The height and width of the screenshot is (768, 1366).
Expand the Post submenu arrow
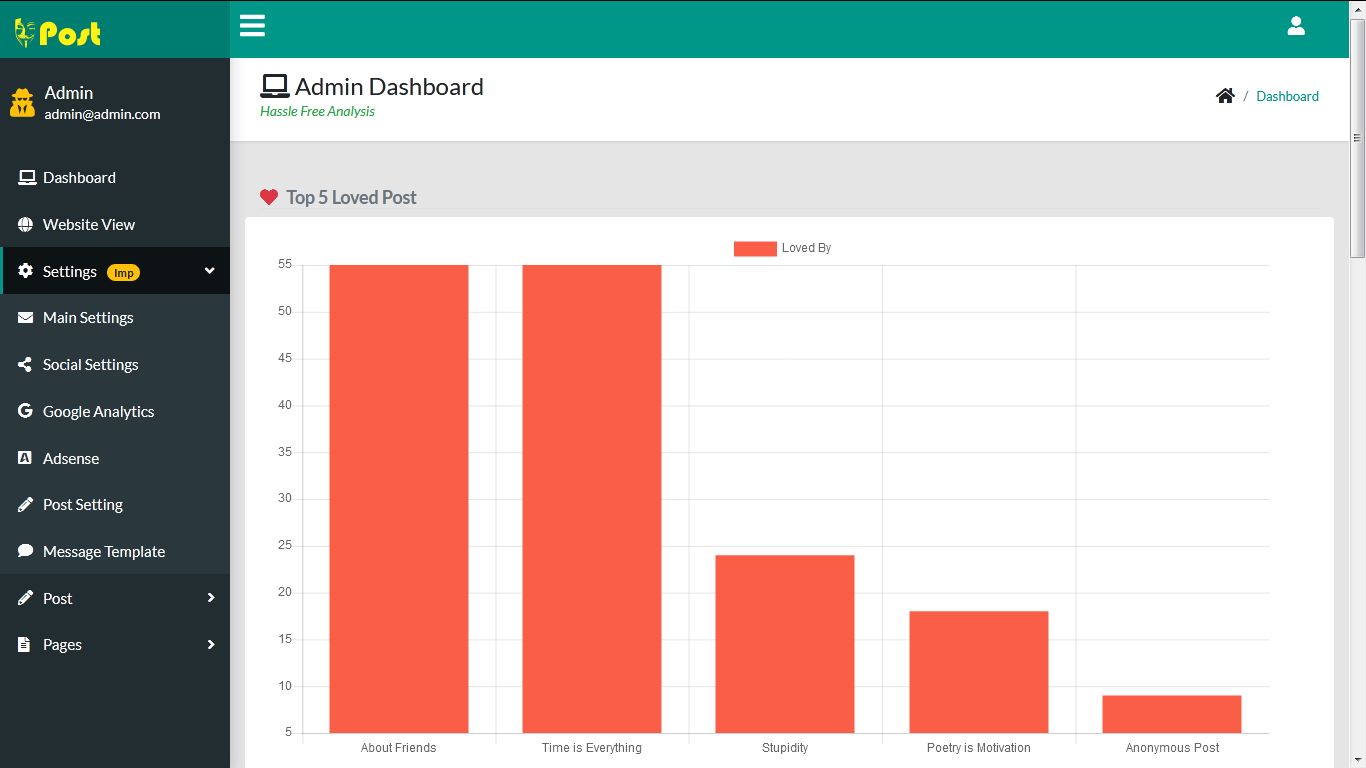(211, 598)
